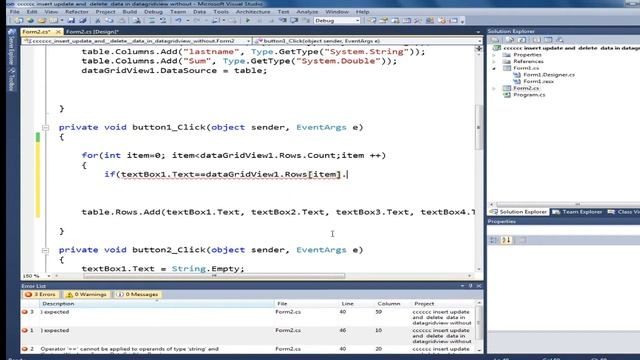Viewport: 640px width, 360px height.
Task: Collapse the button1_Click method outline
Action: click(x=45, y=128)
